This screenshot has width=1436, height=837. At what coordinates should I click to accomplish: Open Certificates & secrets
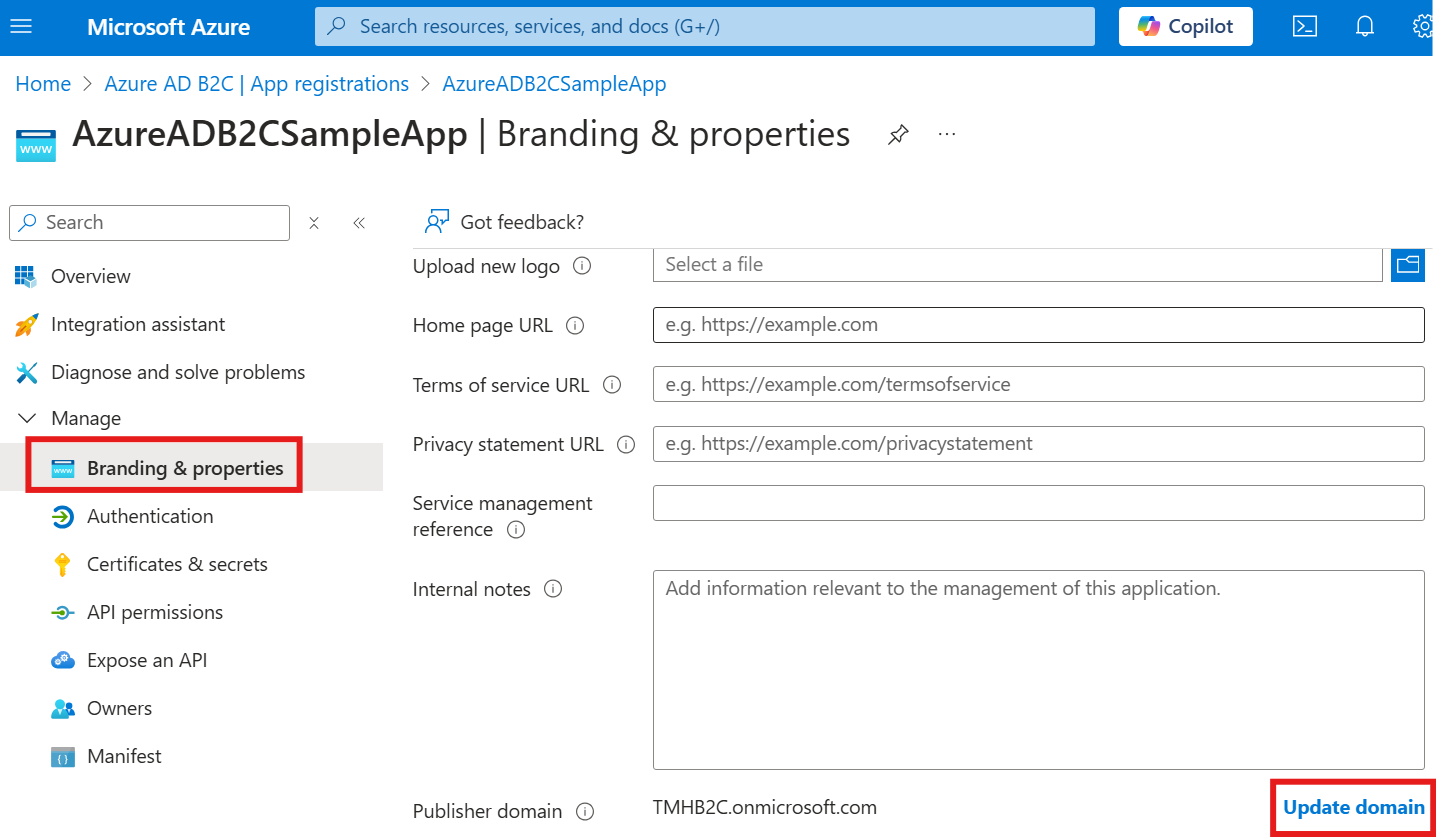(177, 564)
